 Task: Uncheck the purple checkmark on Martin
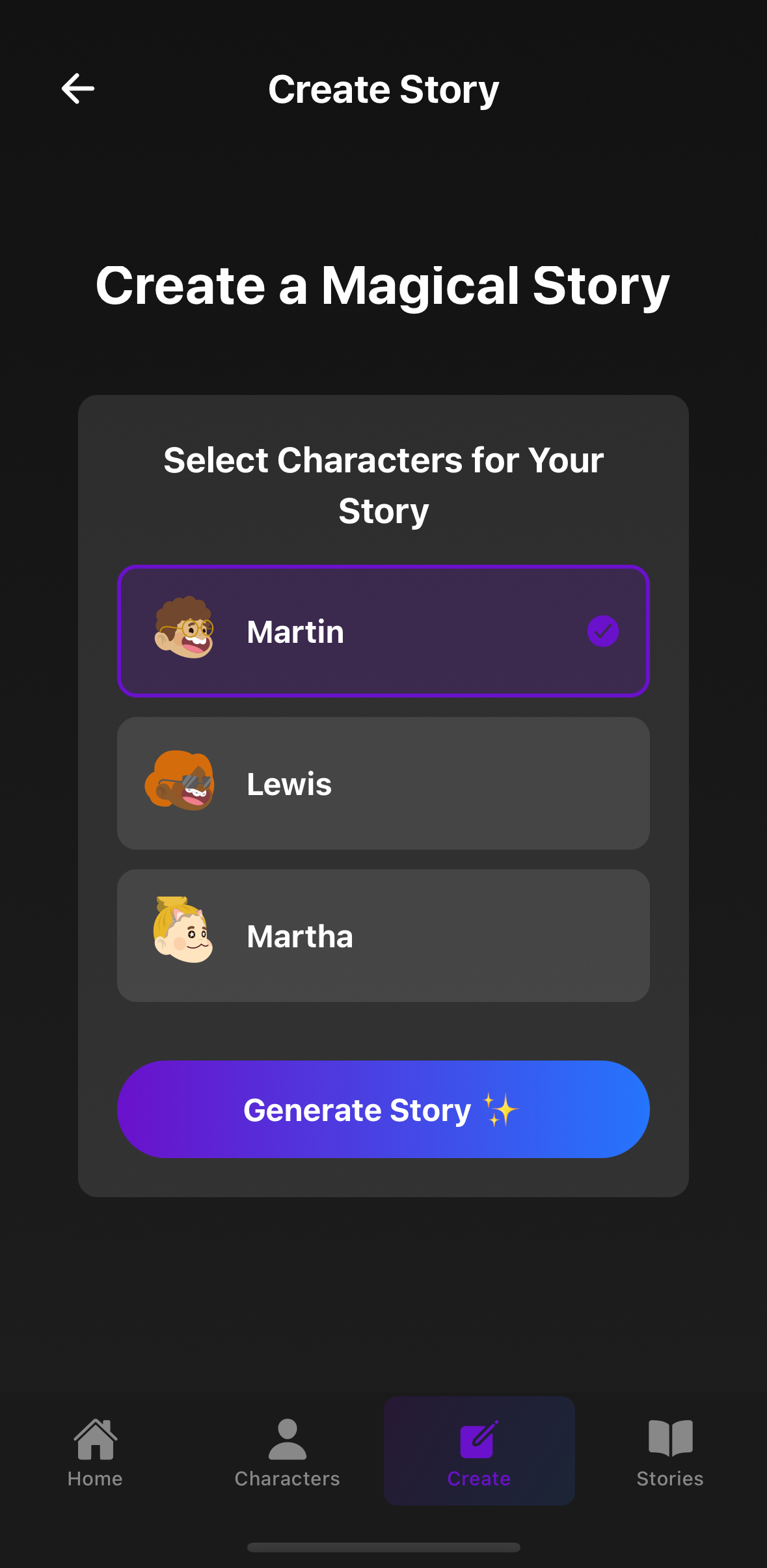[602, 631]
